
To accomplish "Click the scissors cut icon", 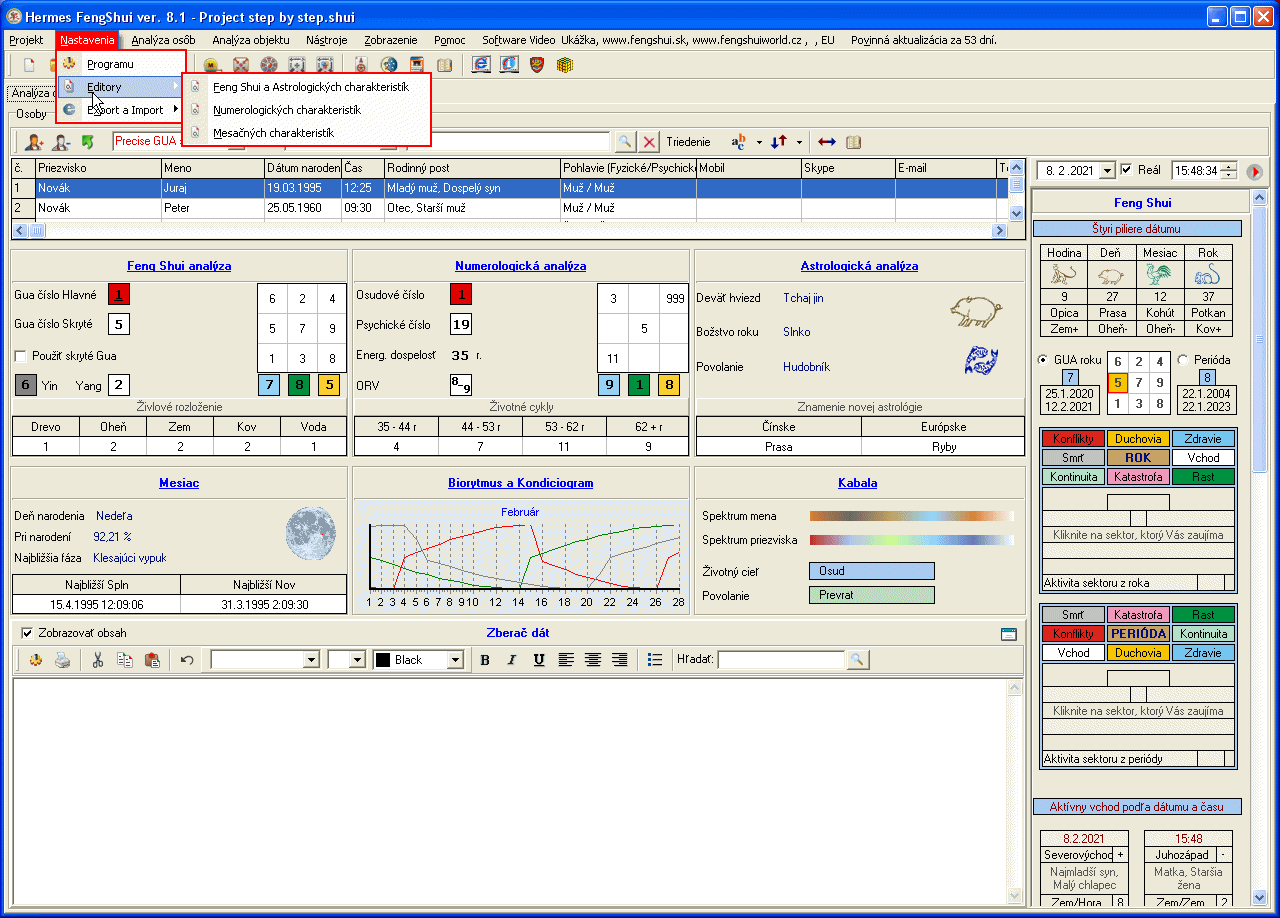I will pyautogui.click(x=98, y=660).
